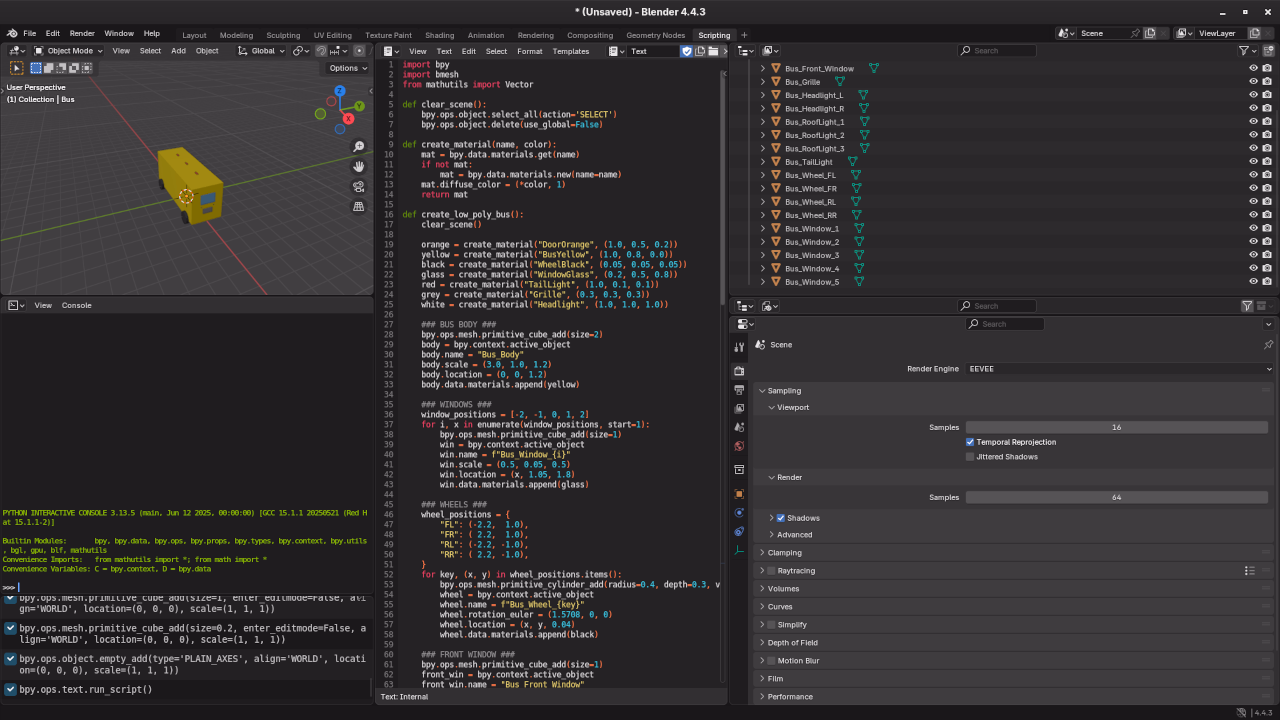
Task: Click Format menu in text editor
Action: tap(530, 51)
